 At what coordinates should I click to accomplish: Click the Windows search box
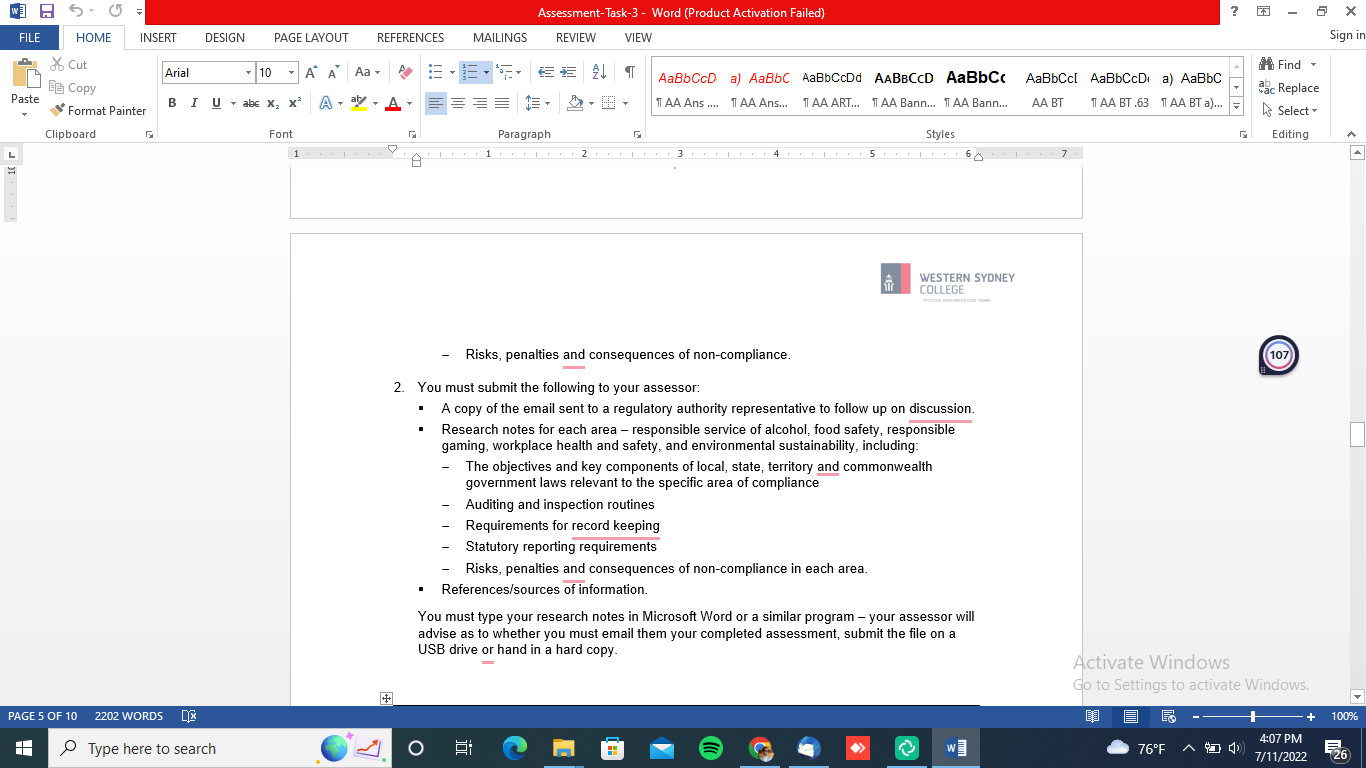[220, 748]
